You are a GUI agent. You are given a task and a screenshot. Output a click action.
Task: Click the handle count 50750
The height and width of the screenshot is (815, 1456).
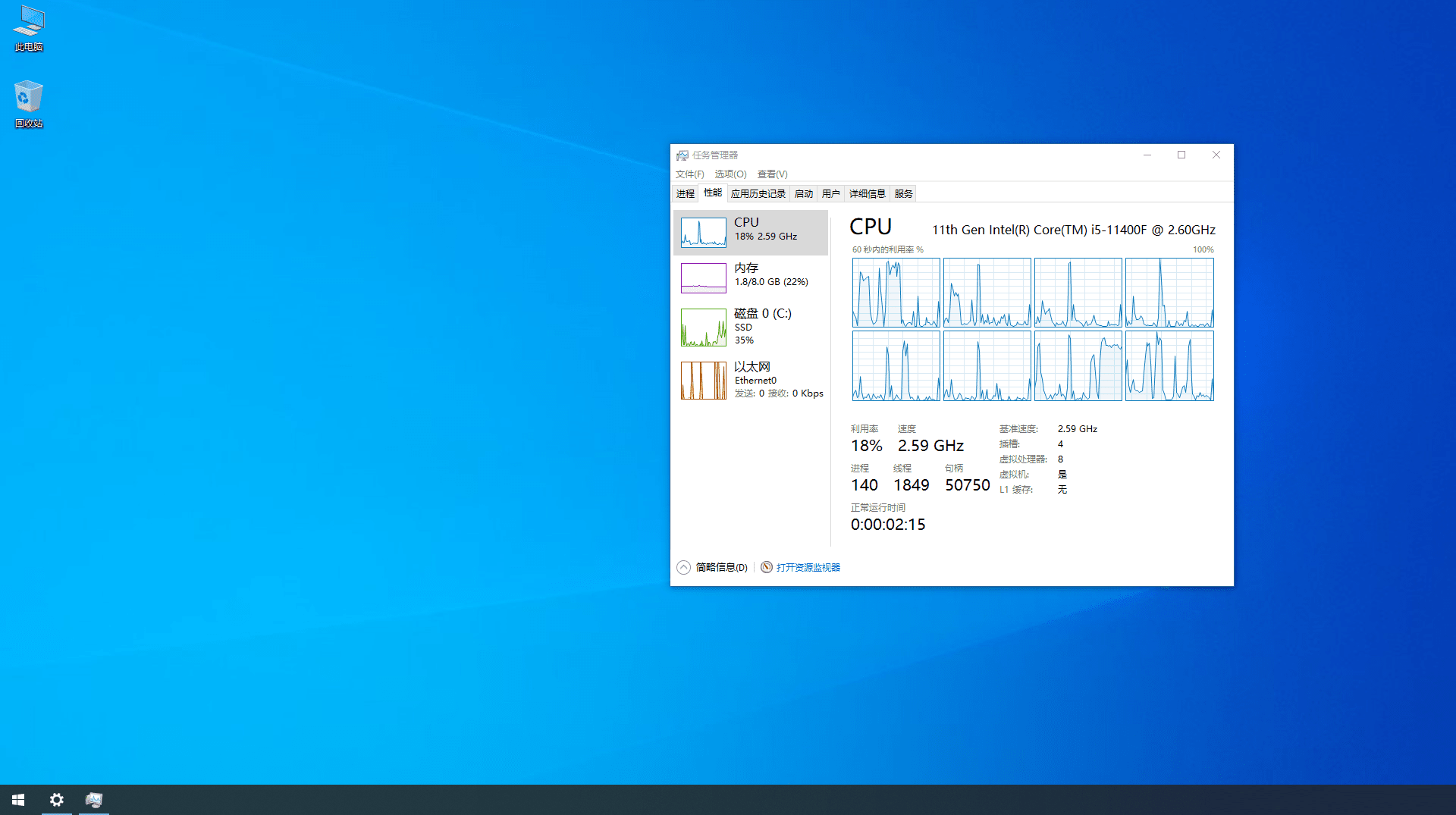coord(968,485)
